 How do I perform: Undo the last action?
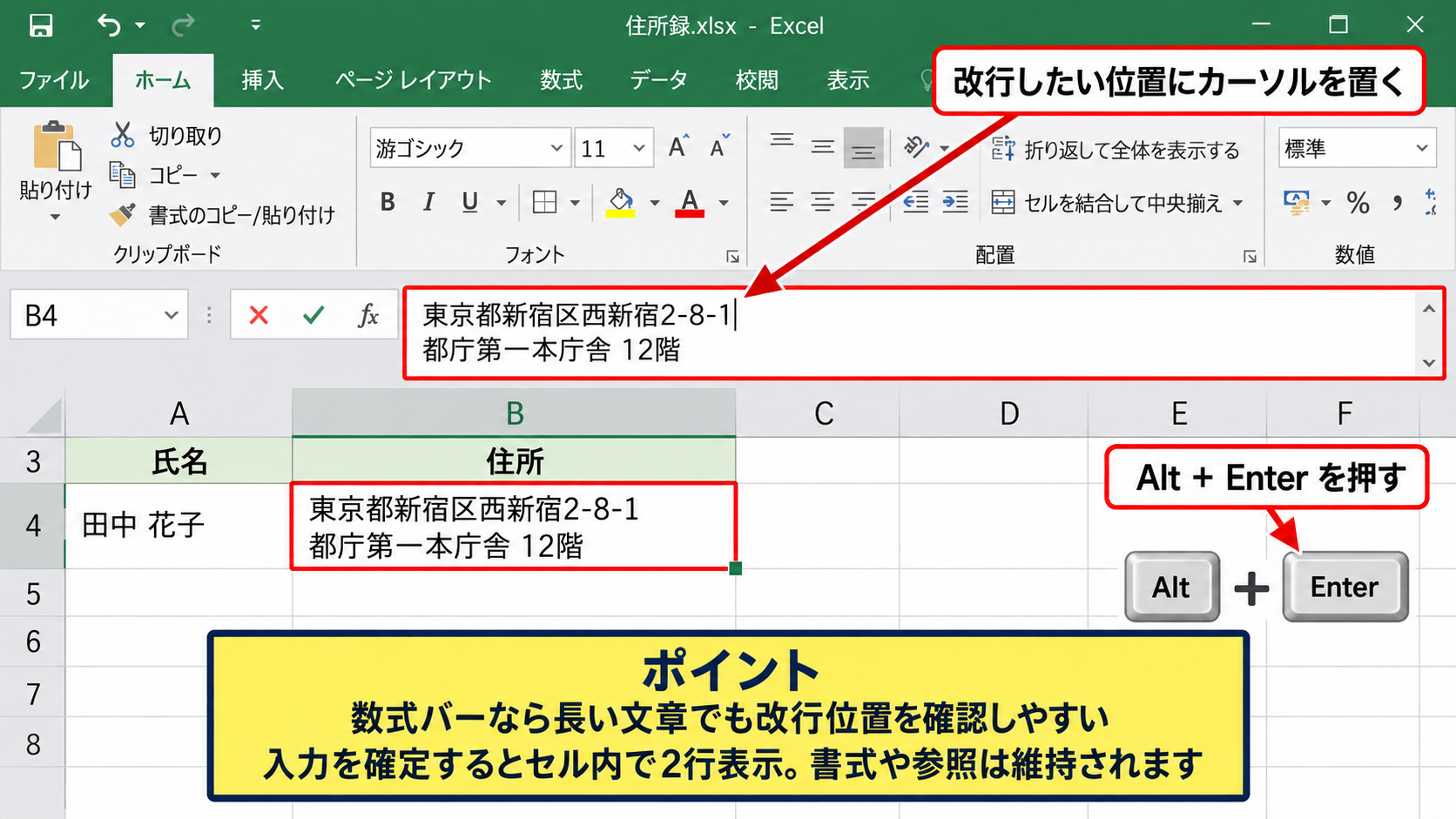pos(109,25)
